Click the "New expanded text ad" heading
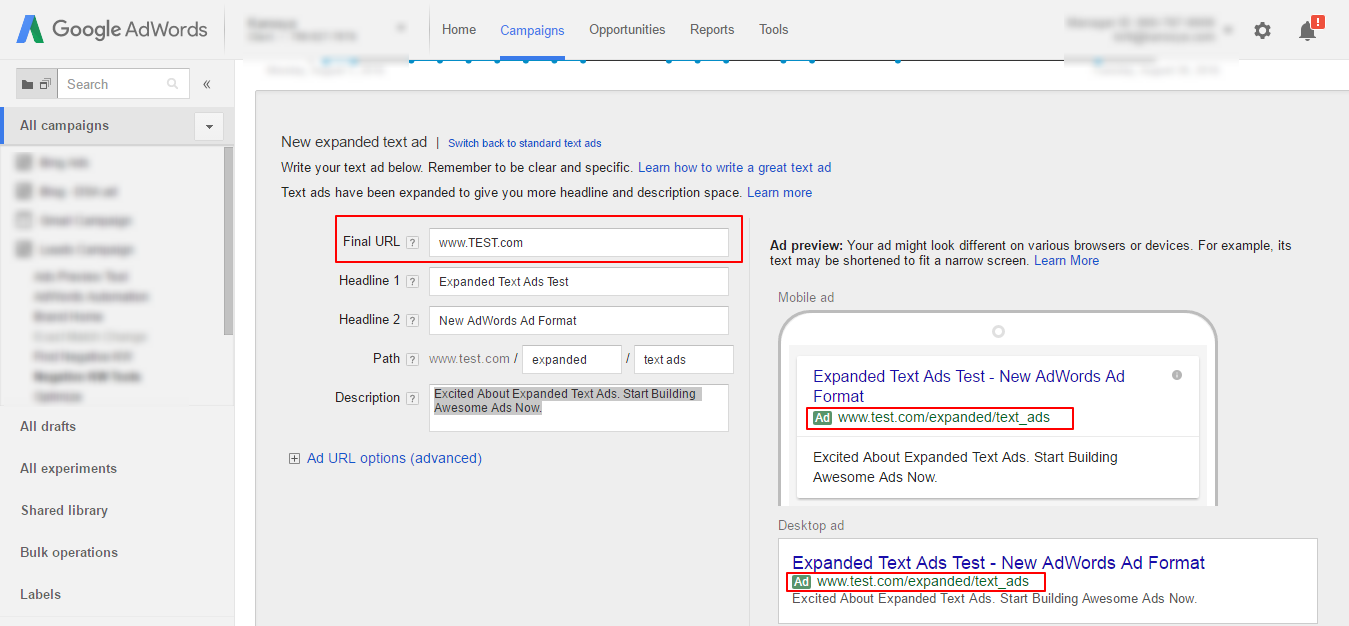This screenshot has width=1349, height=626. click(354, 142)
